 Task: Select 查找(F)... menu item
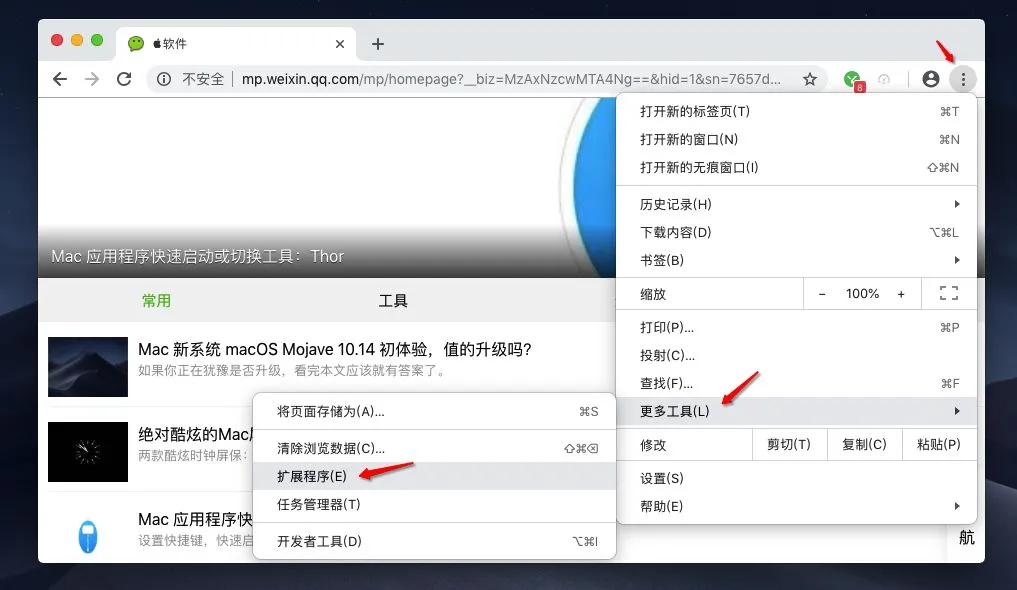click(x=796, y=383)
